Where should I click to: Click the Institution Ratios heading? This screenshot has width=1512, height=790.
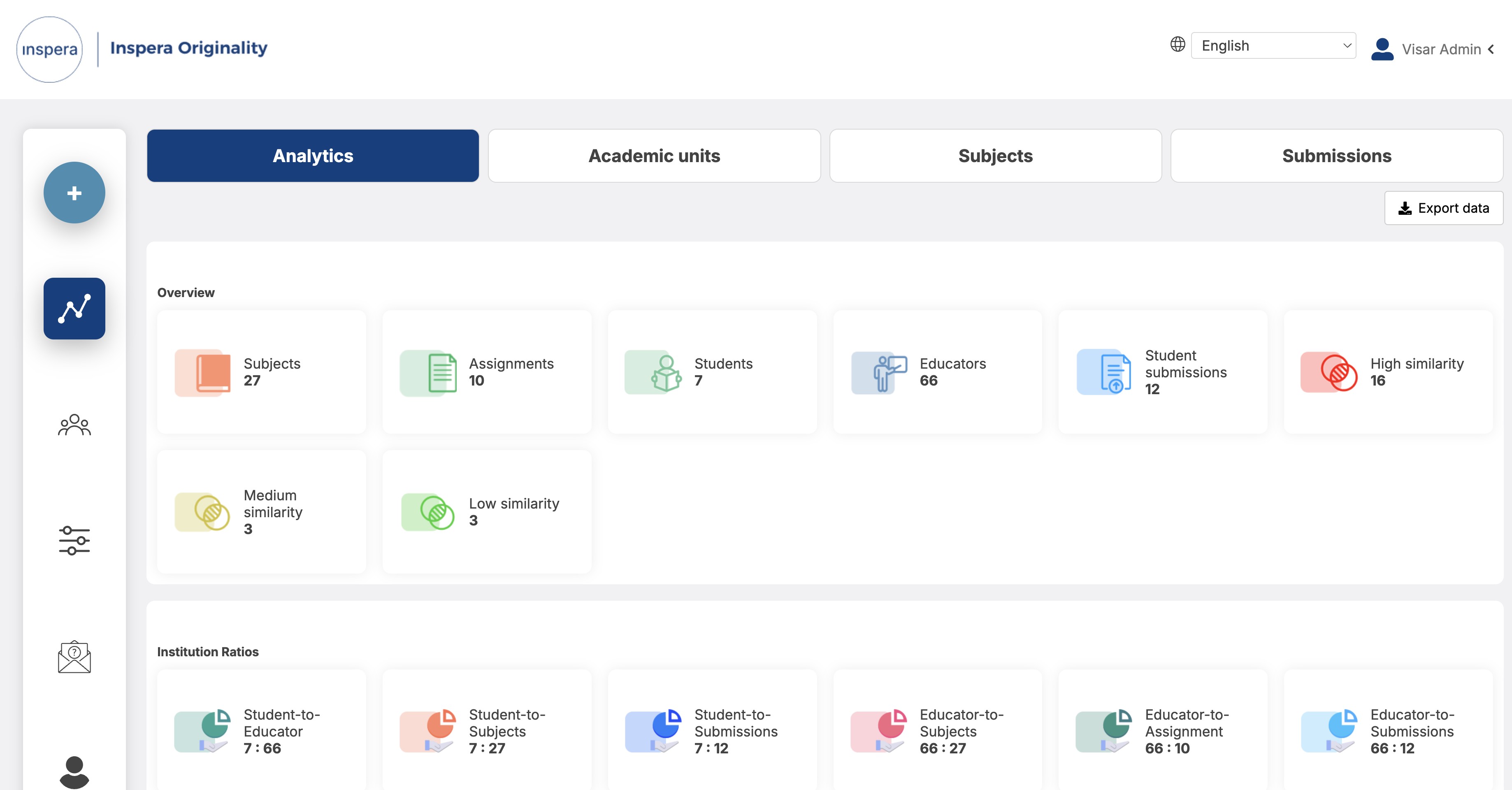208,651
